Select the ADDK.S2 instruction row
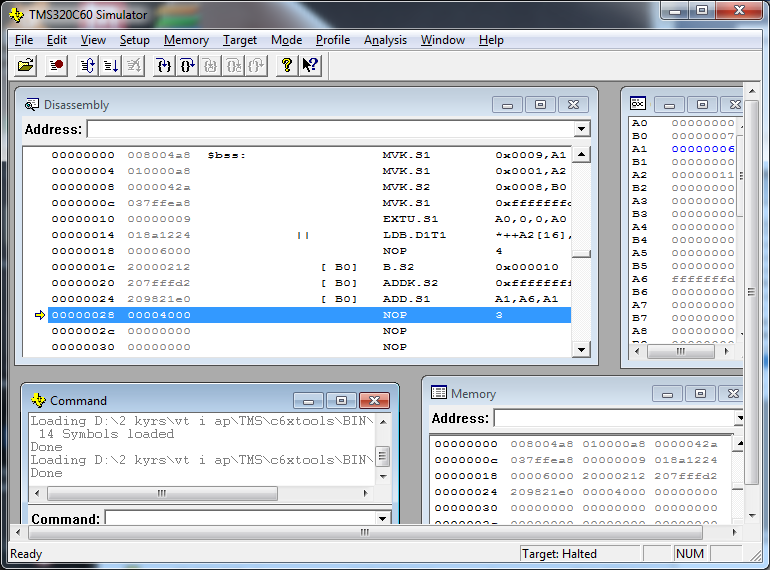The height and width of the screenshot is (570, 770). click(x=309, y=283)
